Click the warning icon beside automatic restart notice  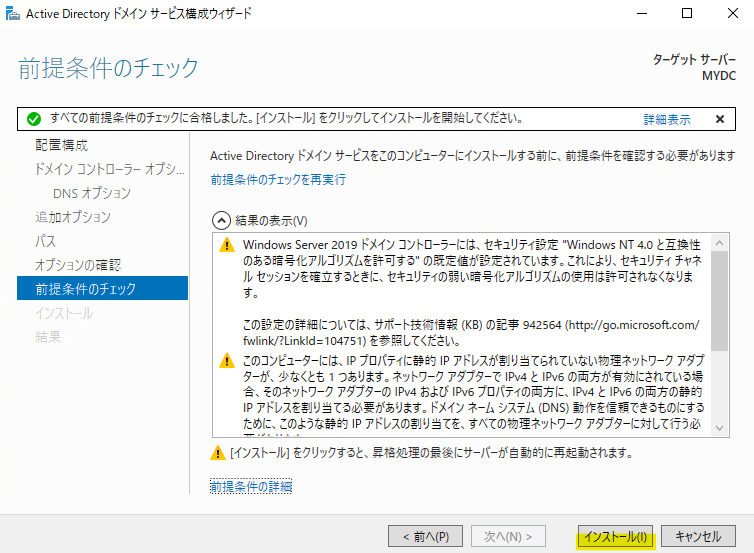coord(217,453)
